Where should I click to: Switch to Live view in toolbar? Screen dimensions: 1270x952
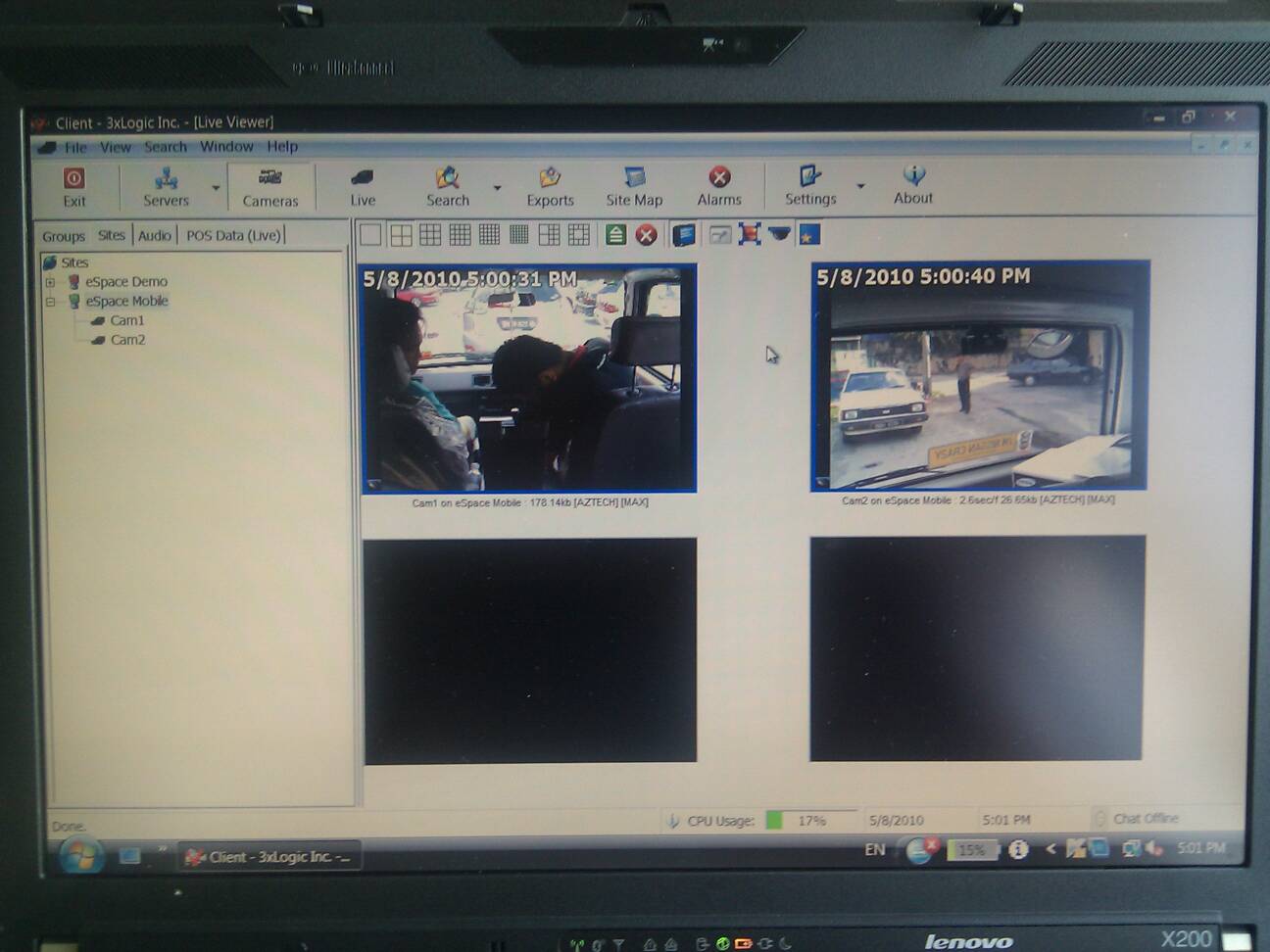pyautogui.click(x=363, y=186)
